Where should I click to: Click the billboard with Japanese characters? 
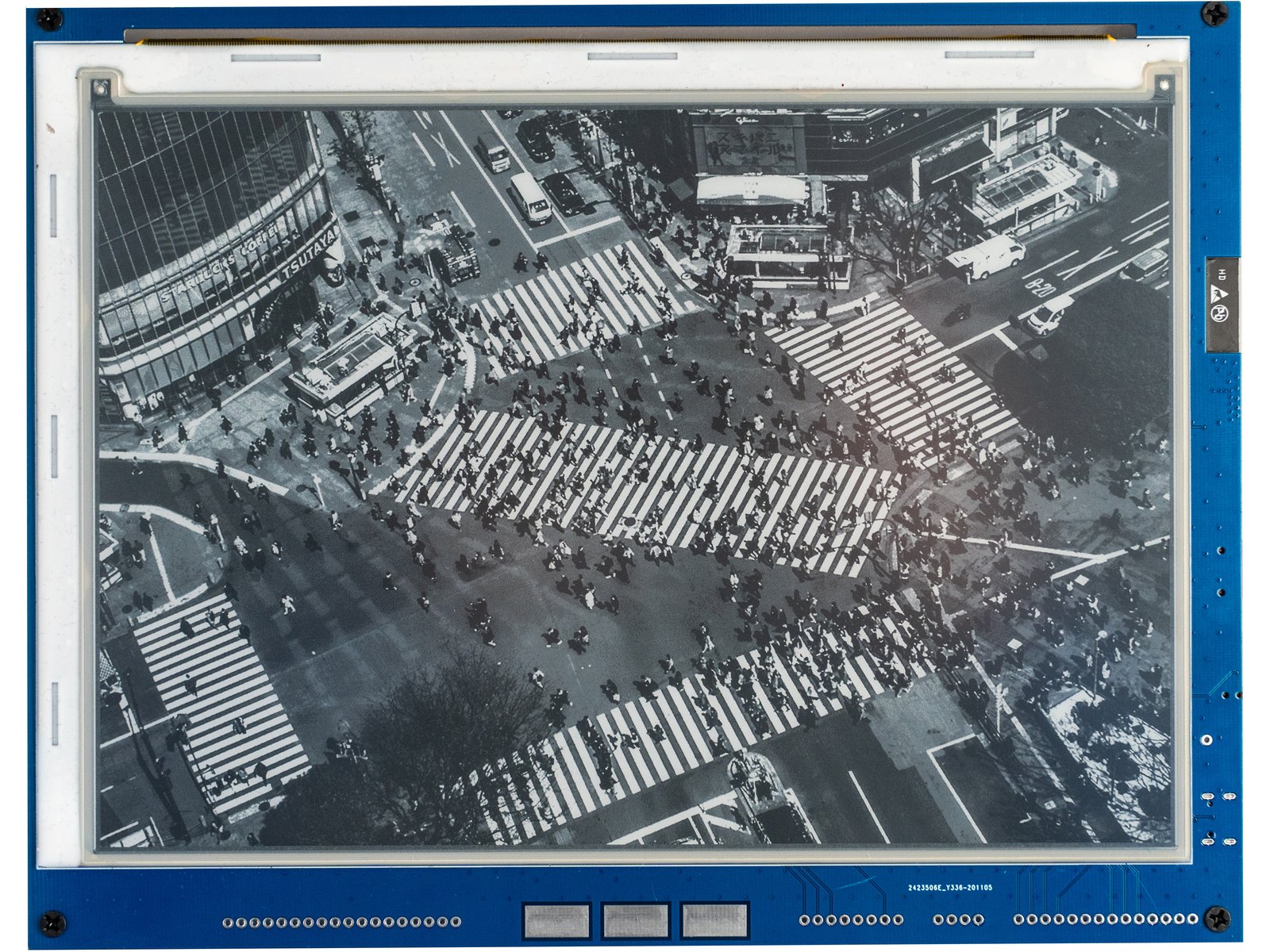749,148
